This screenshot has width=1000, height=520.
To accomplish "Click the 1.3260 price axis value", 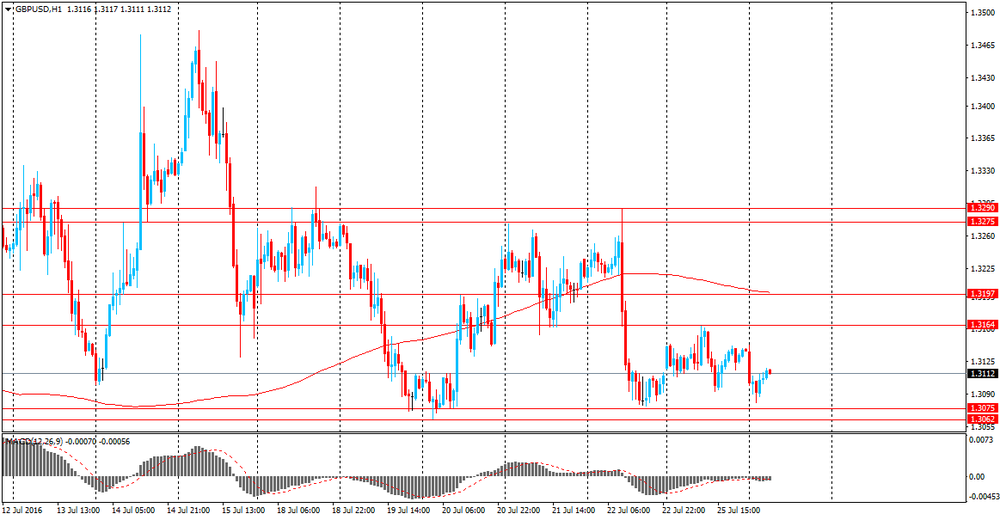I will (x=983, y=237).
